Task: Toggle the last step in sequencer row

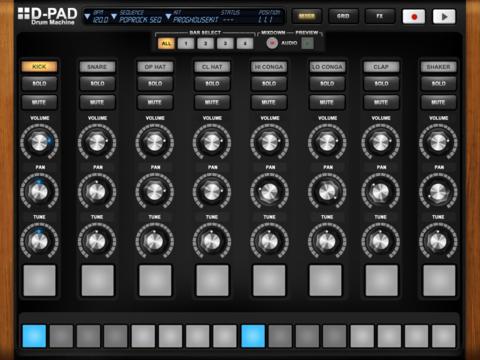Action: [444, 336]
